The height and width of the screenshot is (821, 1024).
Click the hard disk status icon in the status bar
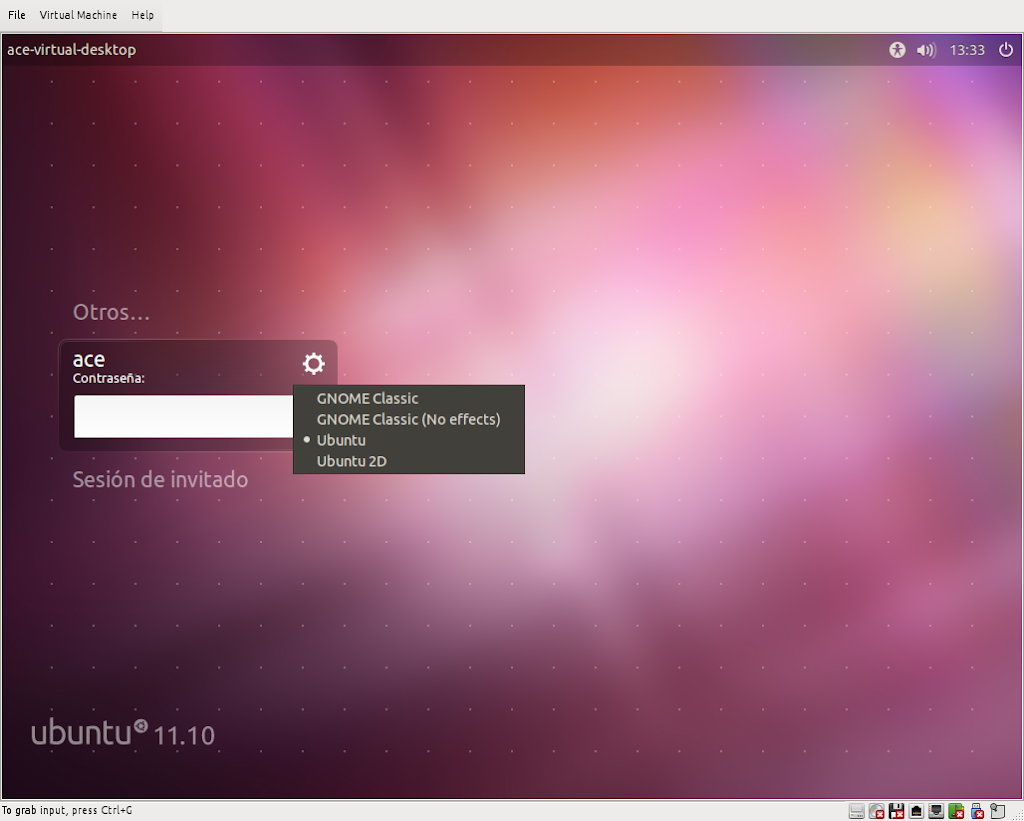(856, 811)
